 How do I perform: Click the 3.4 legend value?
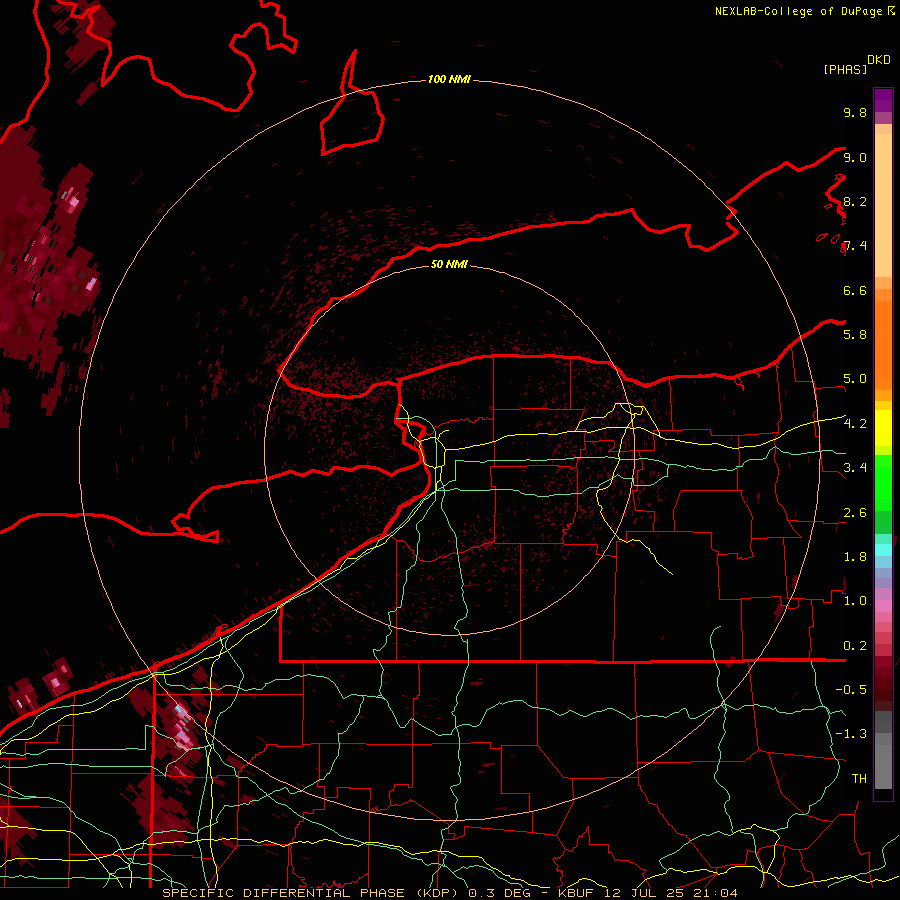pos(855,467)
